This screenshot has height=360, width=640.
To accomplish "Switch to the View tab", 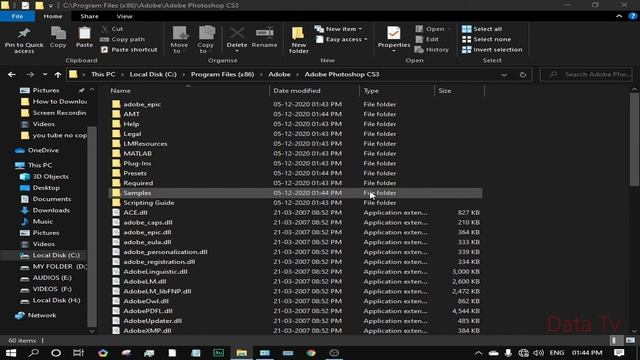I will [x=124, y=16].
